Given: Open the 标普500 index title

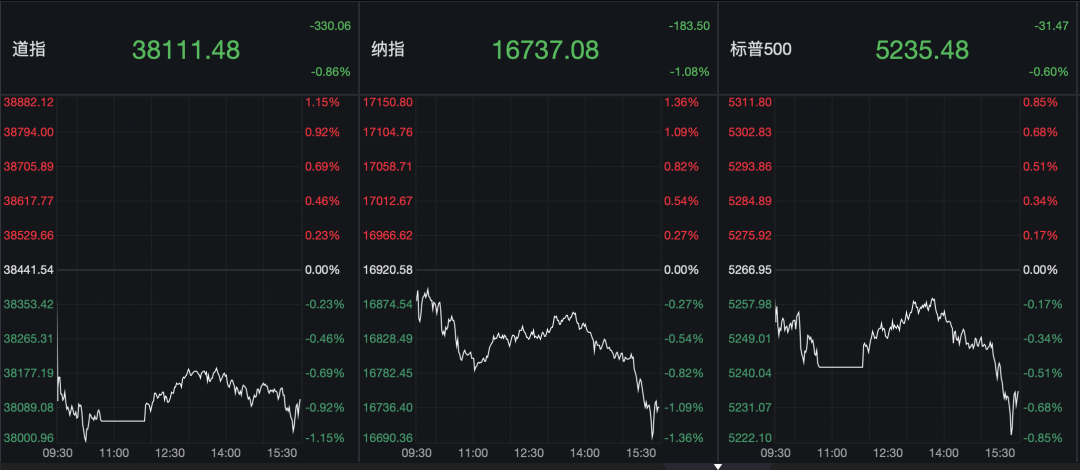Looking at the screenshot, I should pos(760,49).
